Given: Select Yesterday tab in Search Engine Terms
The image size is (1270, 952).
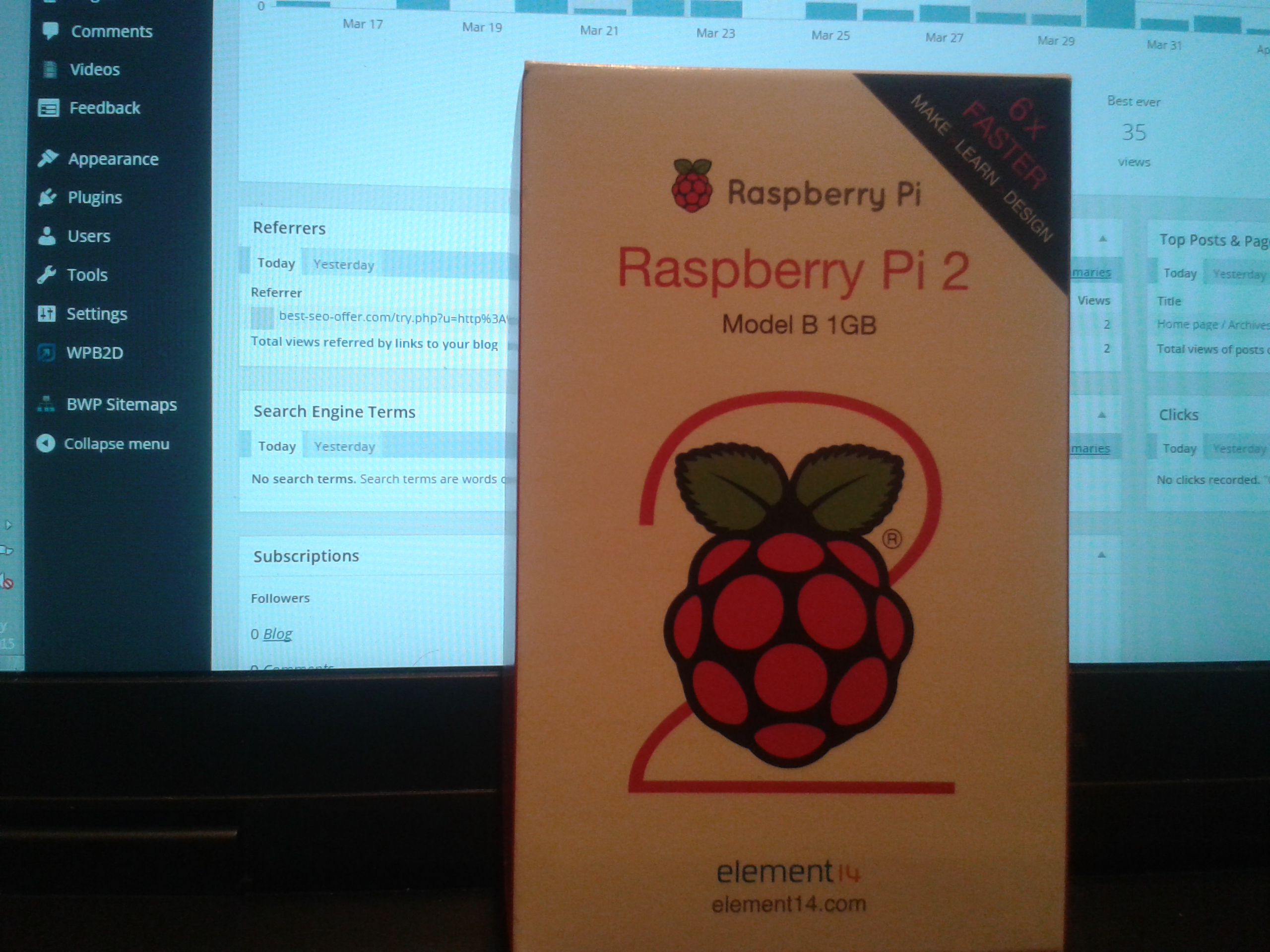Looking at the screenshot, I should tap(344, 446).
